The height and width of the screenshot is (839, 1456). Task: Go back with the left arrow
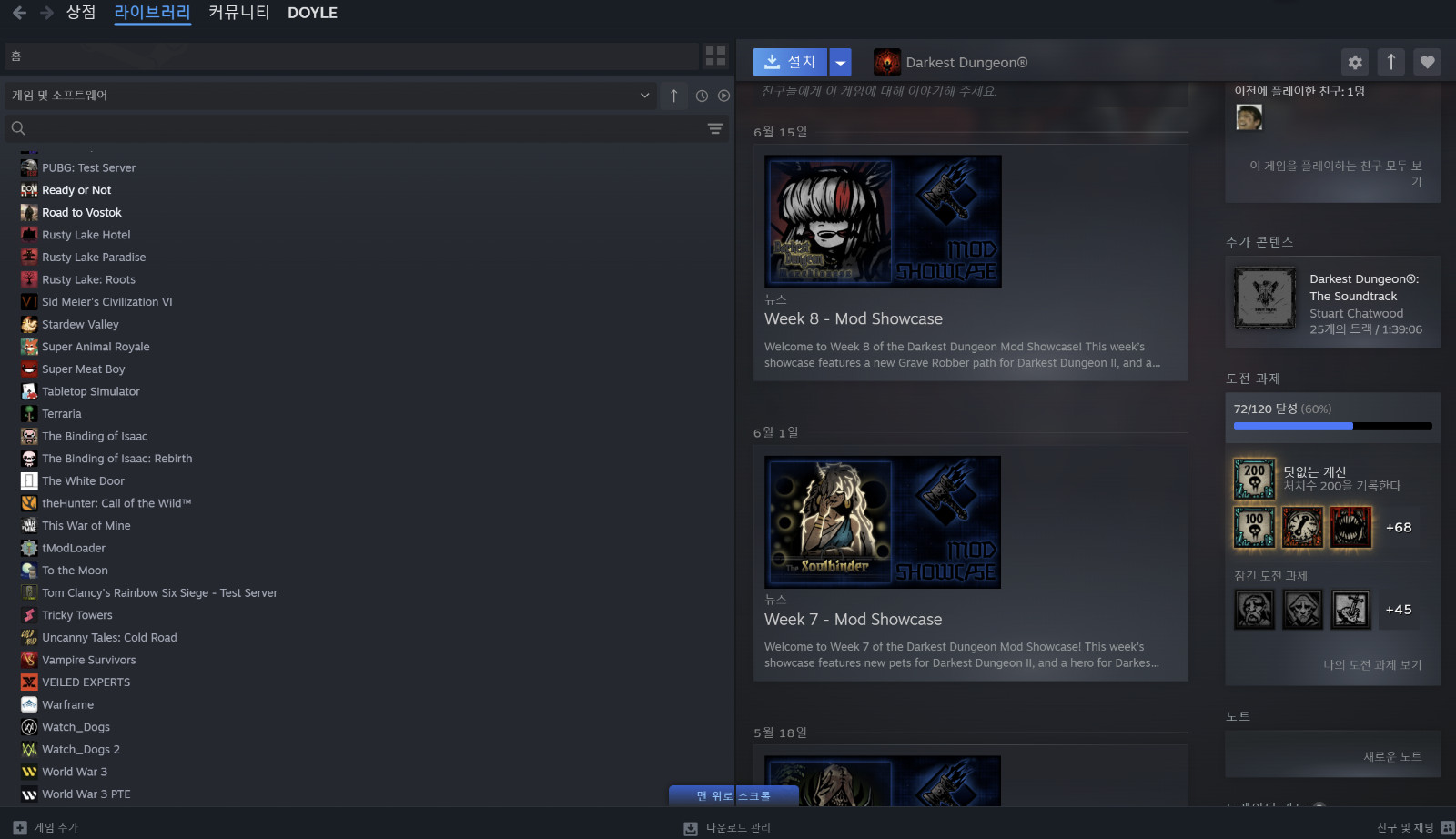point(19,13)
